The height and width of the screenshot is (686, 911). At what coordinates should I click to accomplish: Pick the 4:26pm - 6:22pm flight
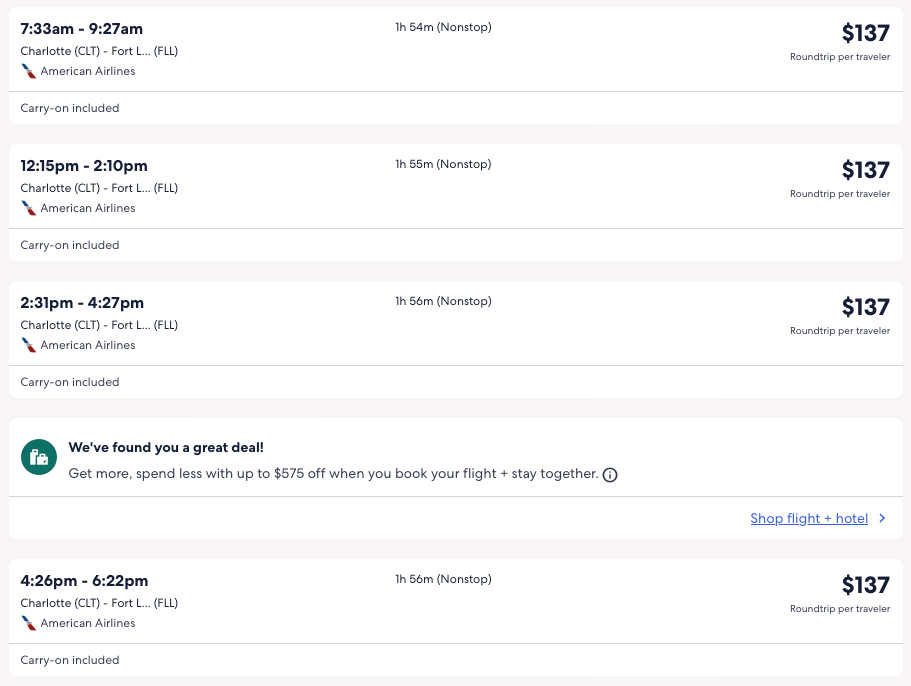pos(84,581)
